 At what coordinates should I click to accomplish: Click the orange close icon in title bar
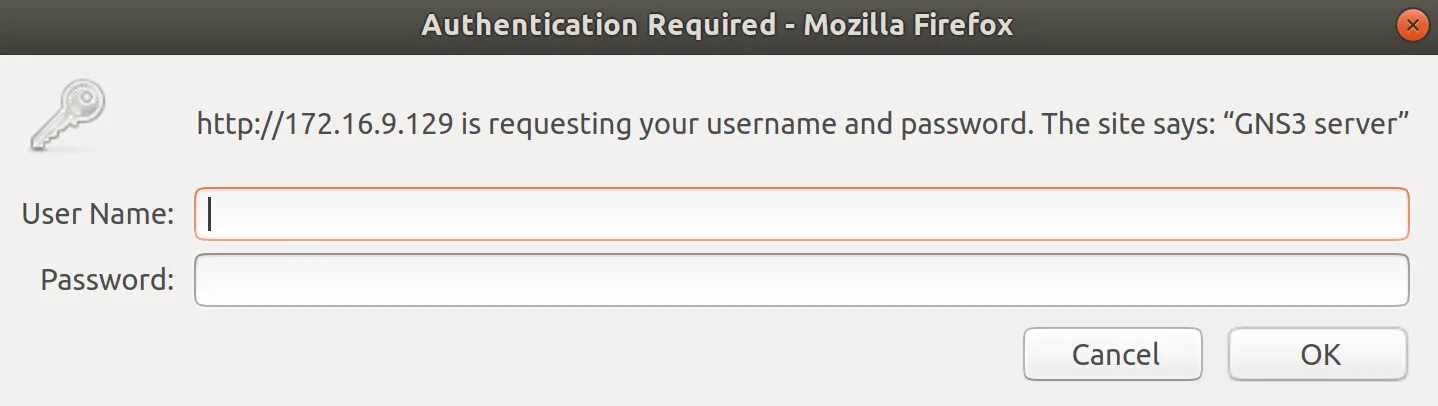(1412, 26)
